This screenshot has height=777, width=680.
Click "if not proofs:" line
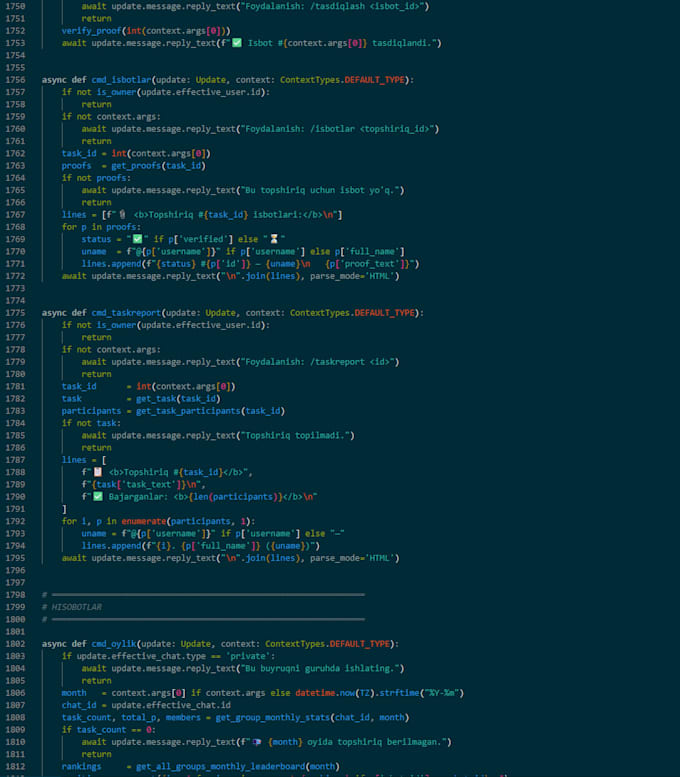[97, 178]
